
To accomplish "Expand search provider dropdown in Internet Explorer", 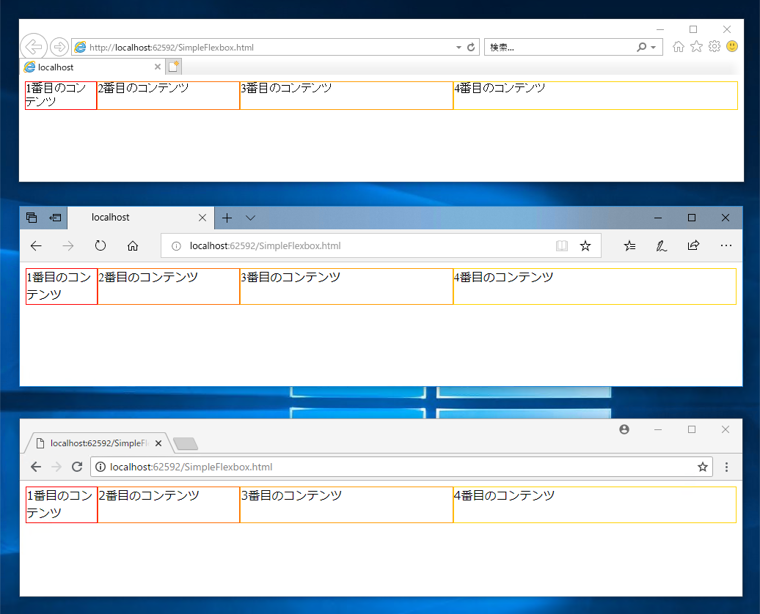I will coord(653,47).
